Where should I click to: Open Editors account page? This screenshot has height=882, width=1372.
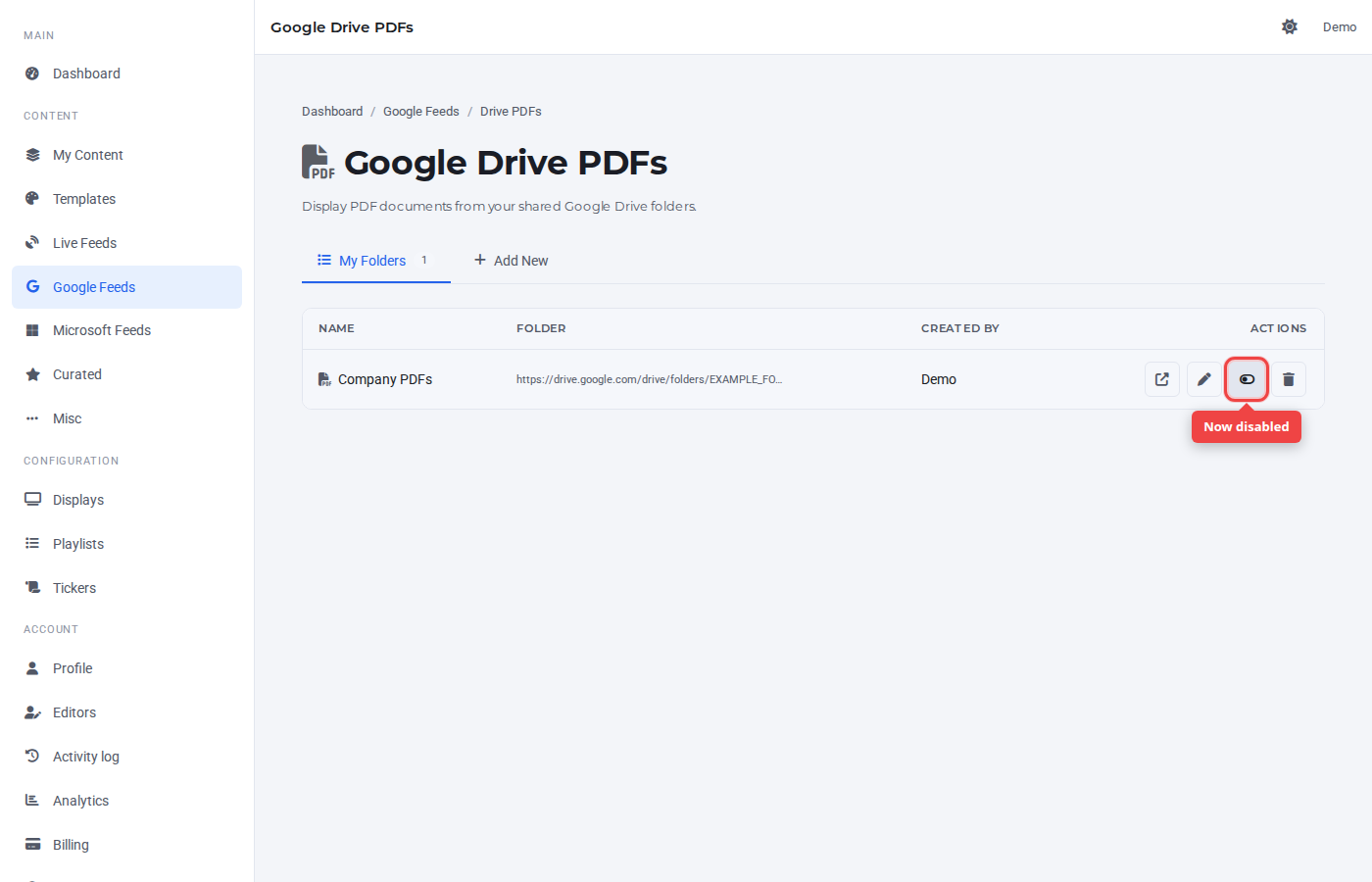pos(127,712)
